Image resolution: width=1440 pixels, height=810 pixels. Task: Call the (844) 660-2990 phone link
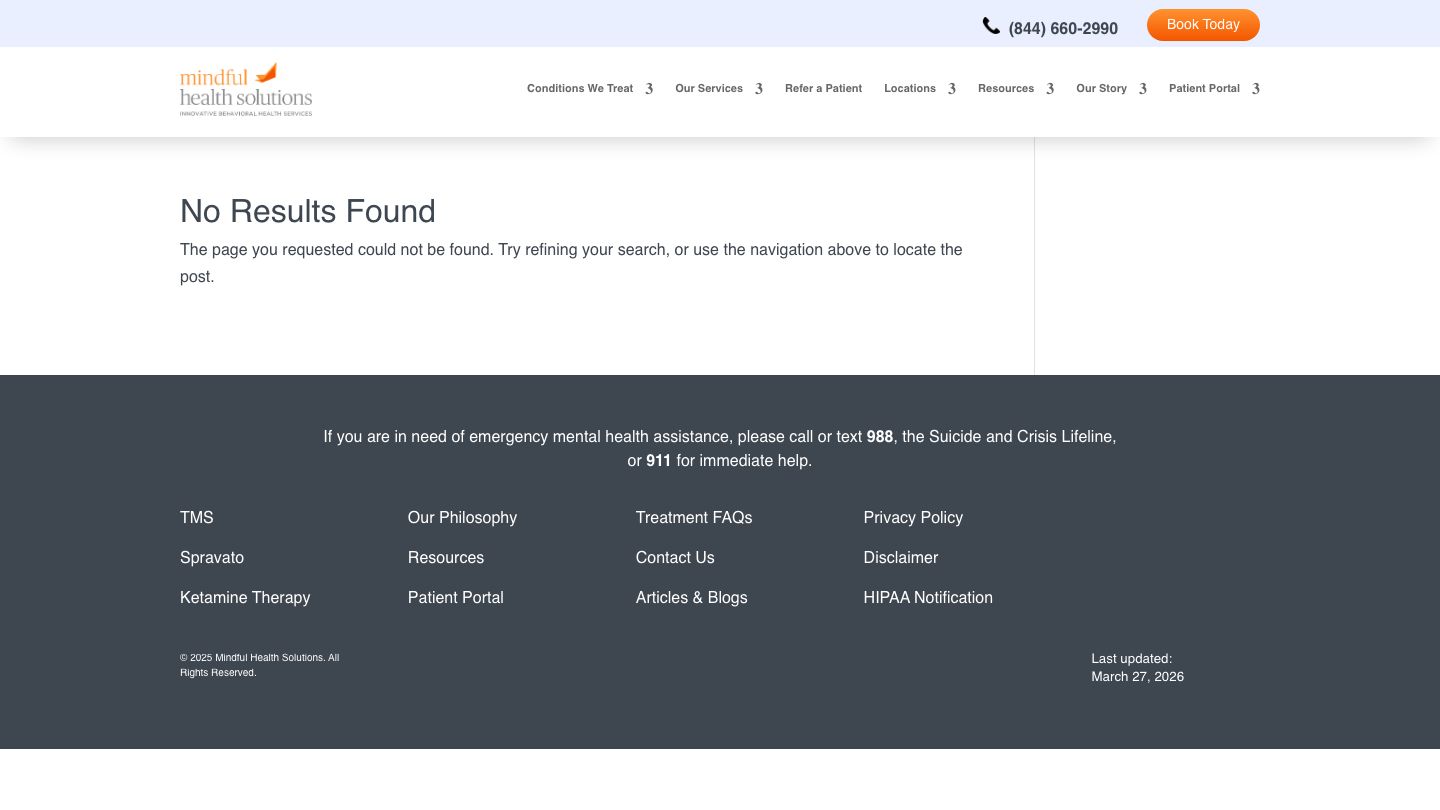[1062, 29]
